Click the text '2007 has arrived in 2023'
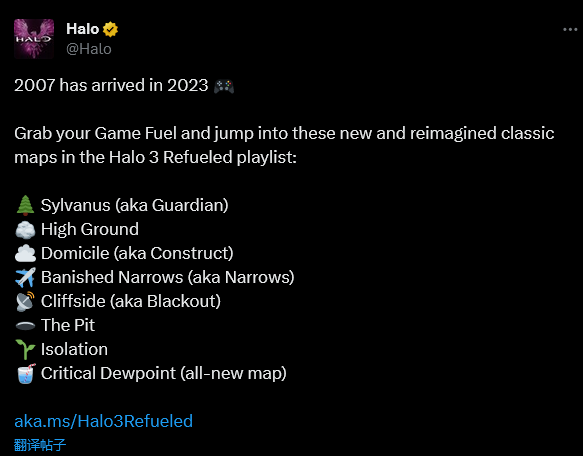Screen dimensions: 583x456 (x=111, y=86)
